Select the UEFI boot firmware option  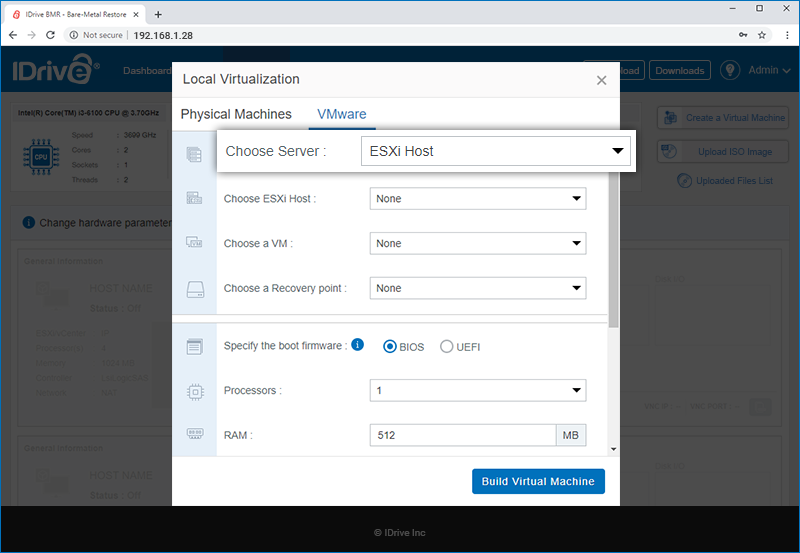[446, 347]
